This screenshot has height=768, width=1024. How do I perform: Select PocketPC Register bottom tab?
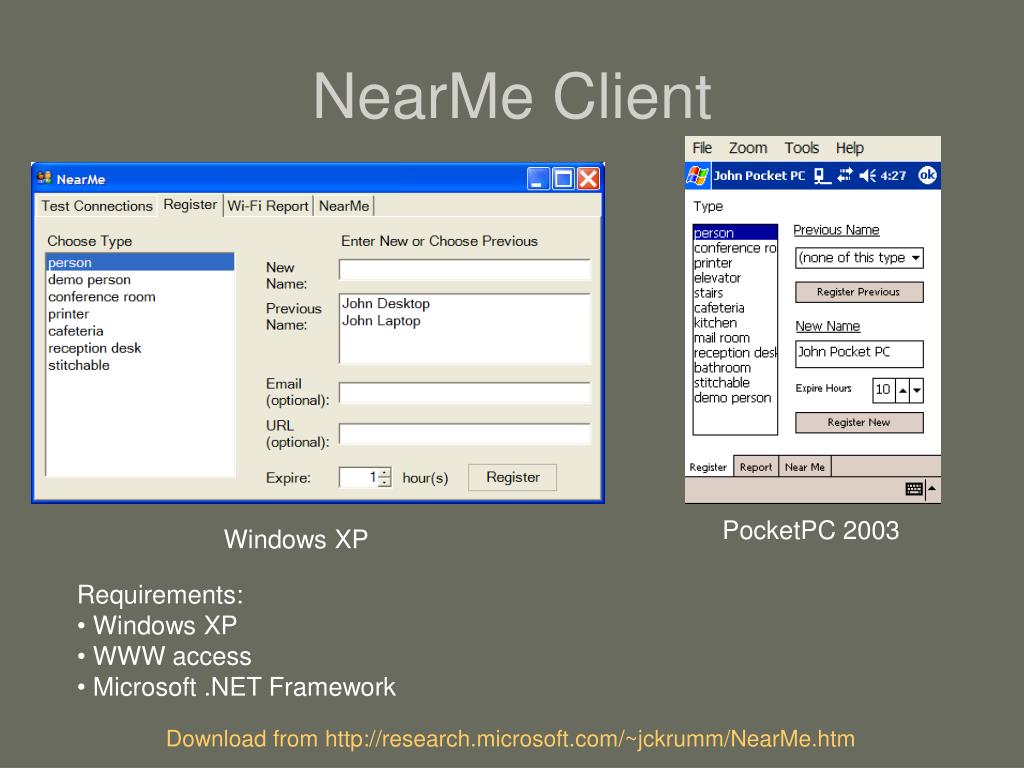coord(708,467)
